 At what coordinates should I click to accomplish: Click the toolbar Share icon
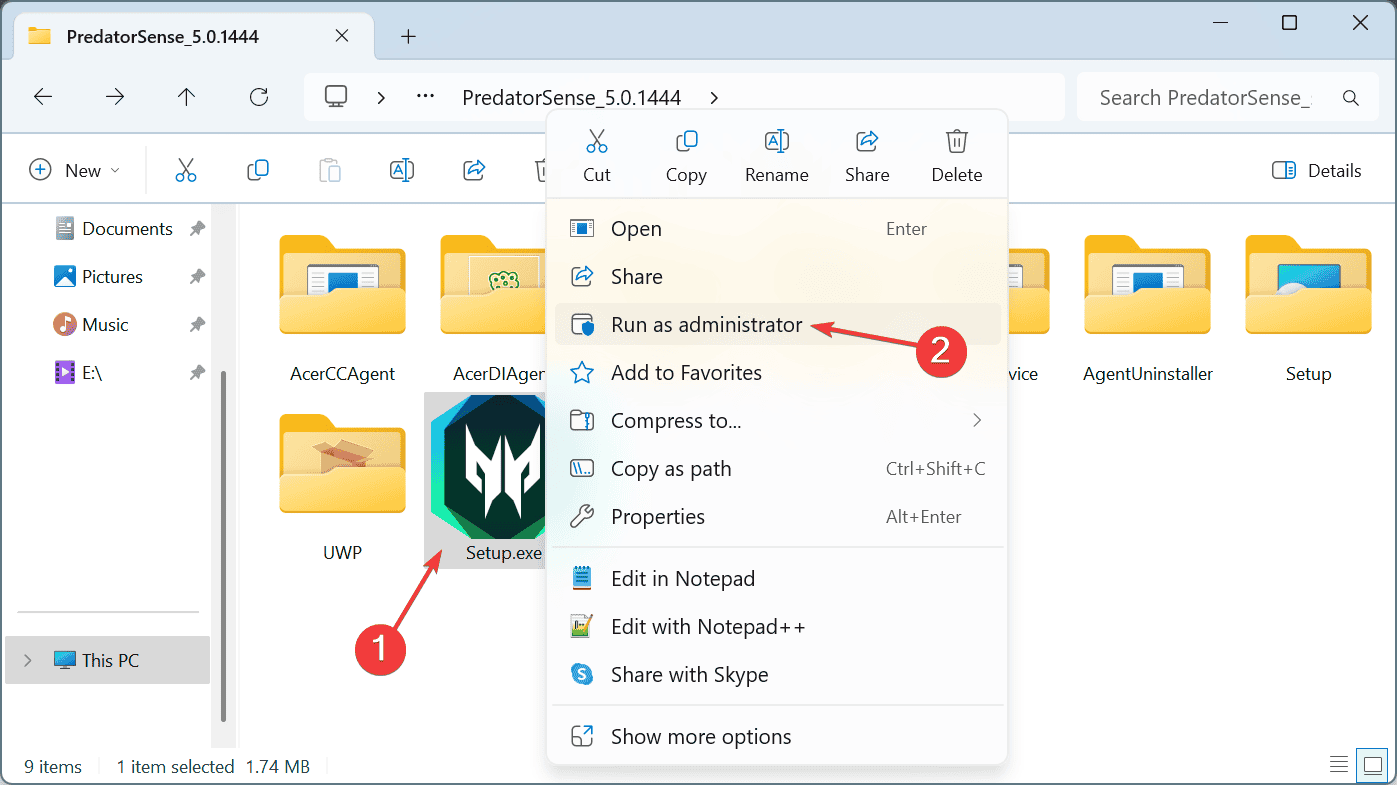click(x=474, y=171)
